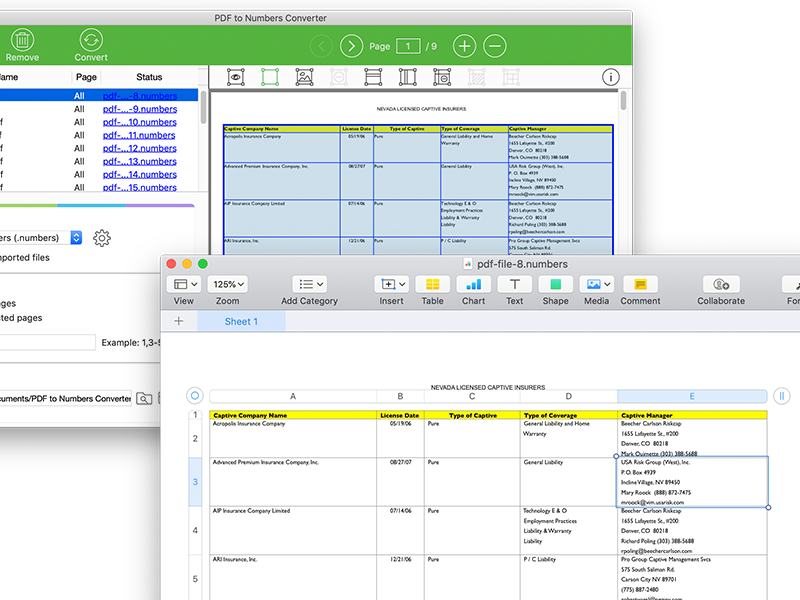Viewport: 800px width, 600px height.
Task: Click the page number input field
Action: [408, 46]
